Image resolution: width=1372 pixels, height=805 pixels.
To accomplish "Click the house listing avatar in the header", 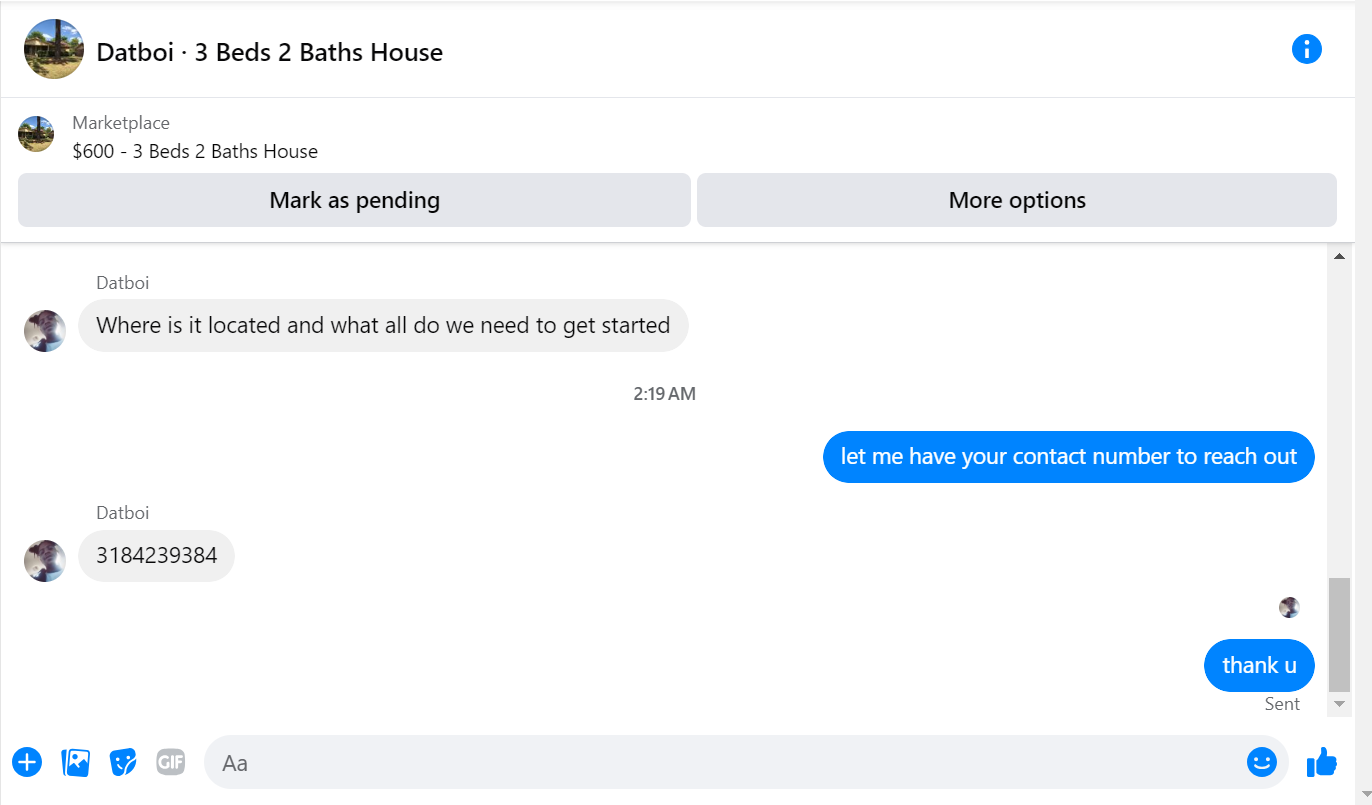I will tap(54, 49).
